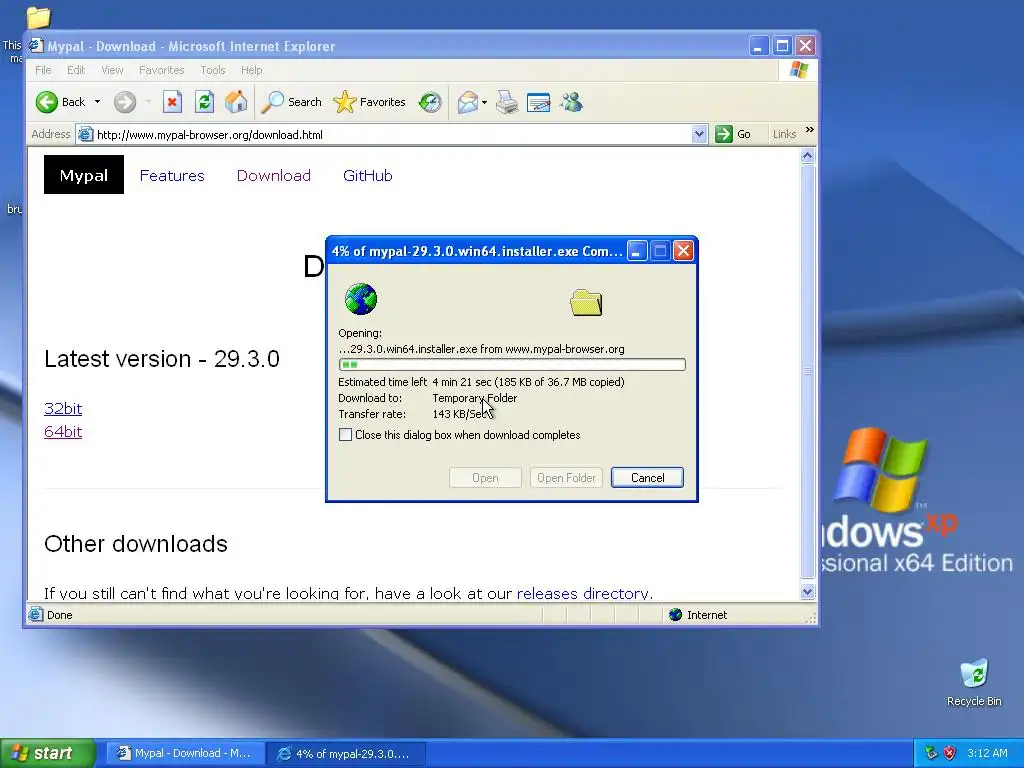Open the Help menu

tap(251, 70)
